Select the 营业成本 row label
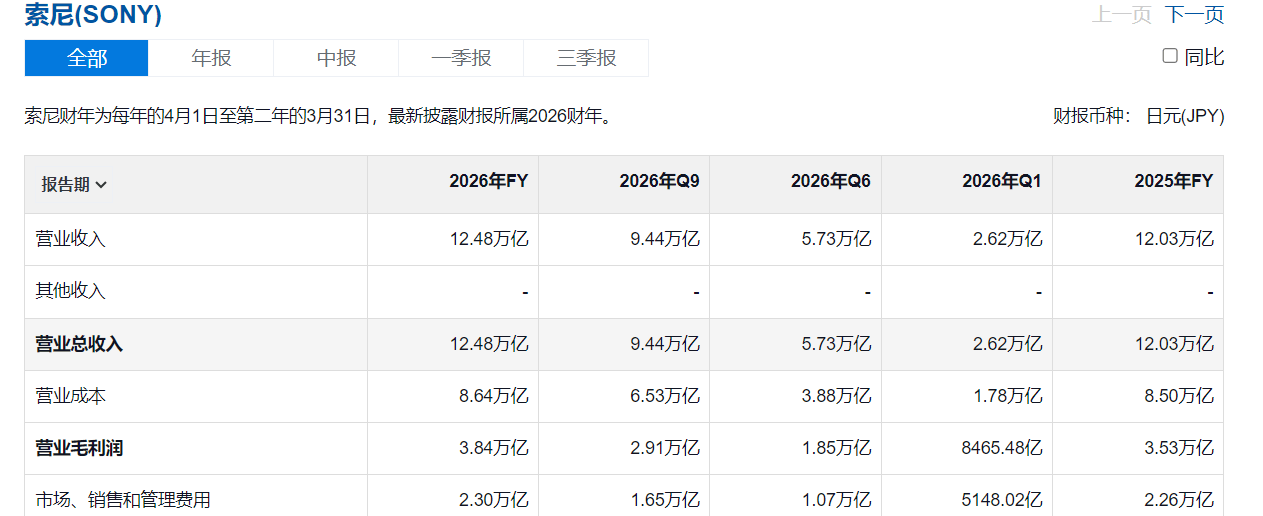This screenshot has height=516, width=1263. point(70,396)
